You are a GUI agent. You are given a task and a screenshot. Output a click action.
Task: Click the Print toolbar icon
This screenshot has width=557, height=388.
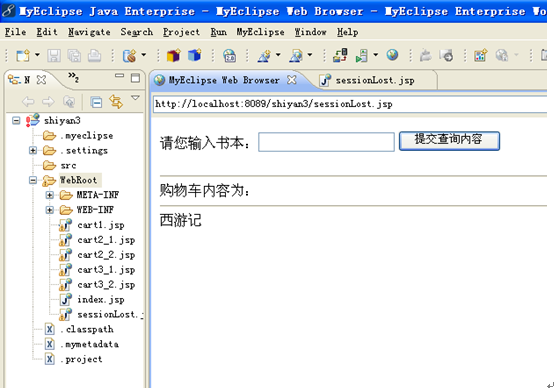94,55
